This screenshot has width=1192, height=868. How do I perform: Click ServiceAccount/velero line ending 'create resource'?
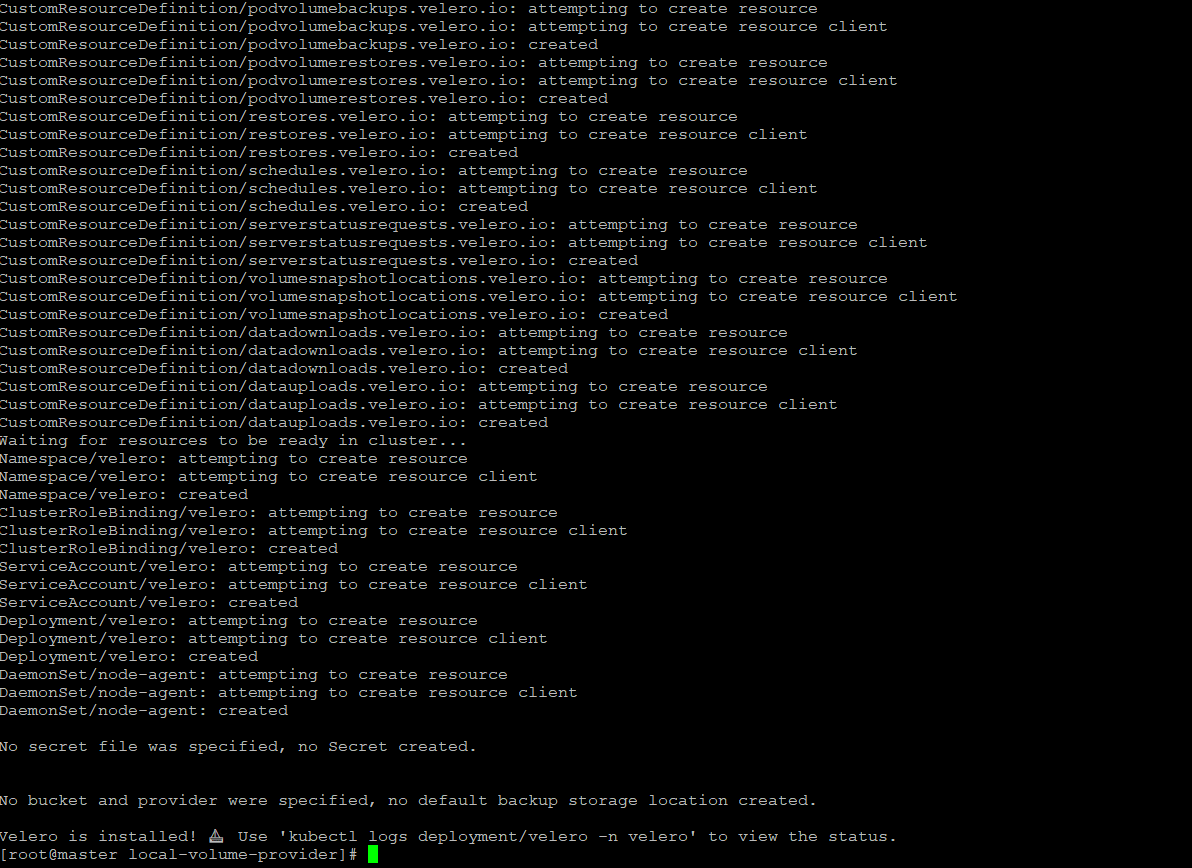click(x=259, y=567)
